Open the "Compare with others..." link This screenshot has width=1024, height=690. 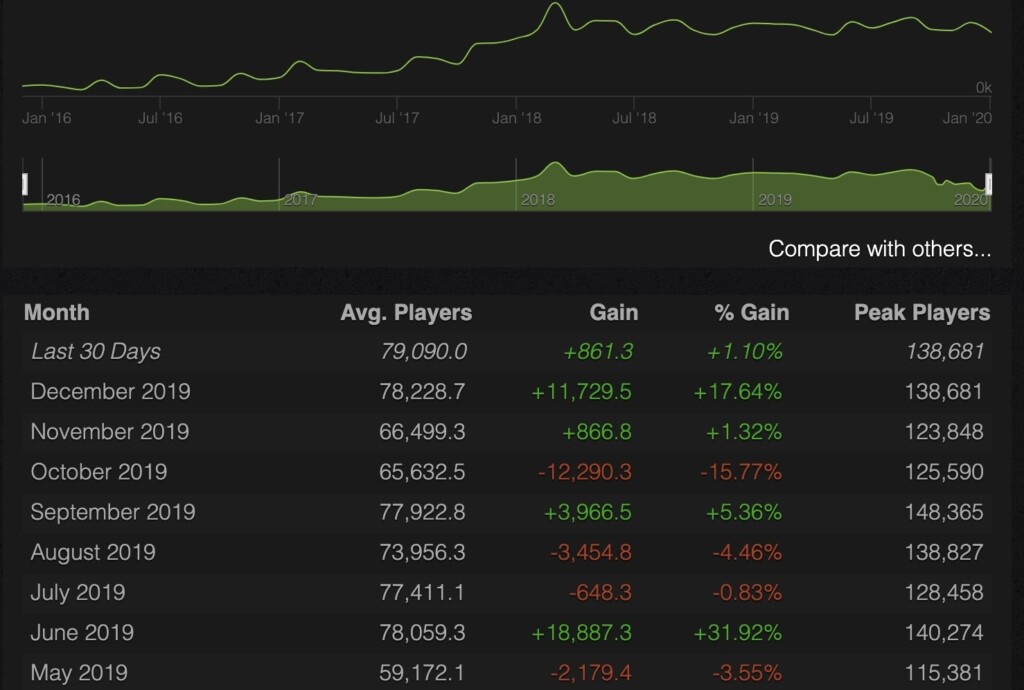coord(879,249)
